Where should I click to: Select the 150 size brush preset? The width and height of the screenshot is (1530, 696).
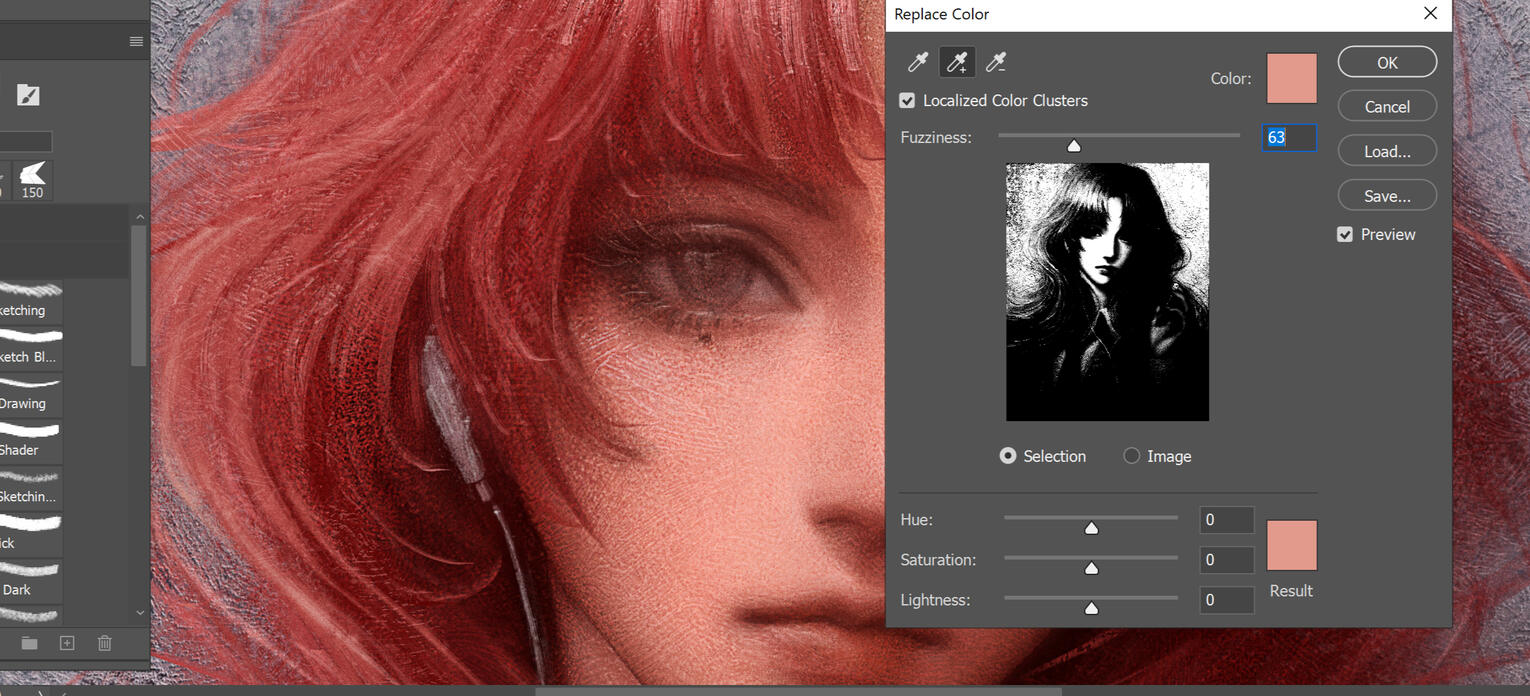pyautogui.click(x=33, y=180)
